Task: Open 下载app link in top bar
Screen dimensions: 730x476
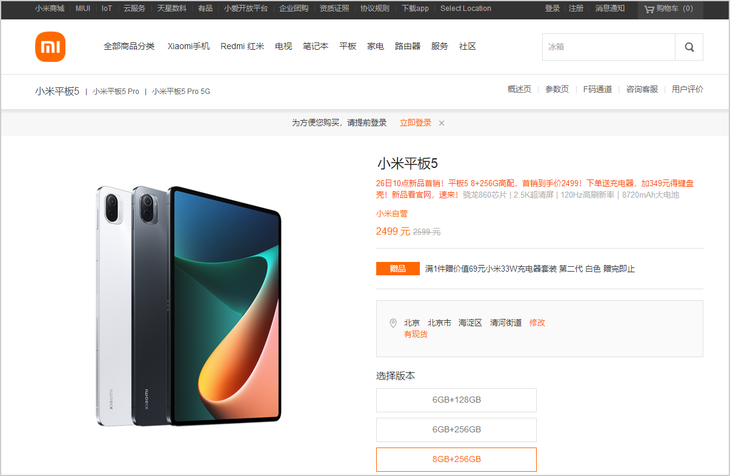Action: click(x=415, y=8)
